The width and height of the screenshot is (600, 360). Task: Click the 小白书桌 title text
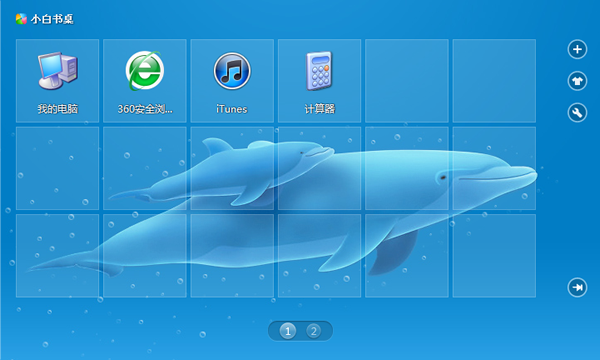52,19
